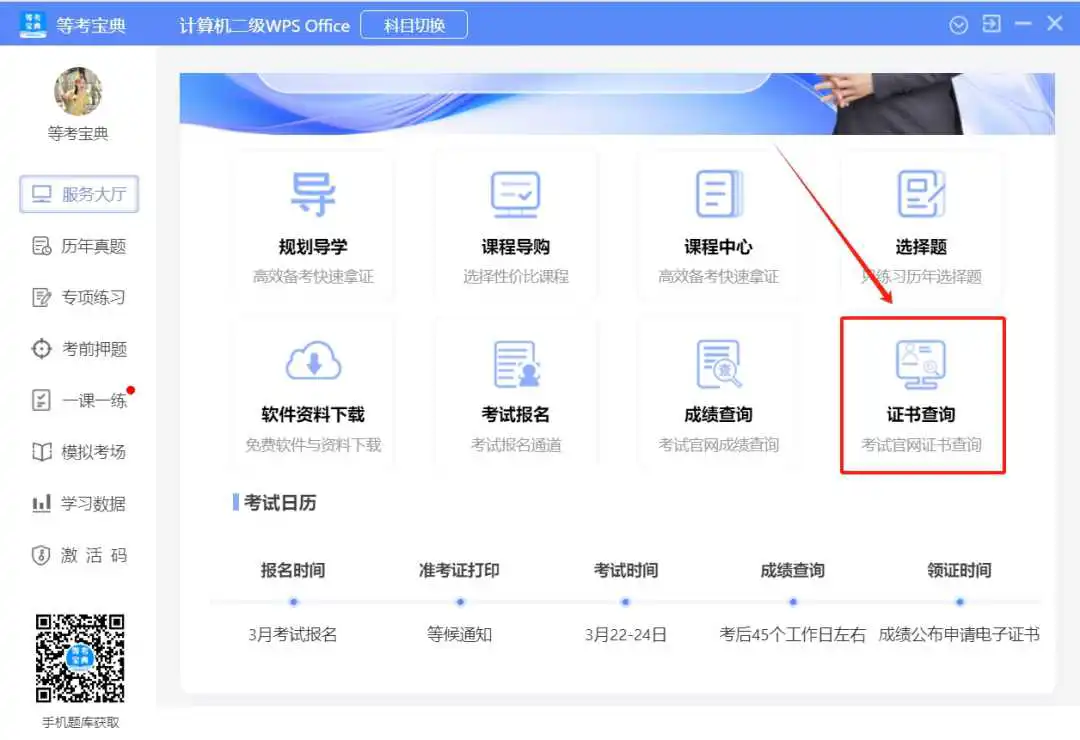1080x740 pixels.
Task: Open 历年真题 in the sidebar
Action: (79, 246)
